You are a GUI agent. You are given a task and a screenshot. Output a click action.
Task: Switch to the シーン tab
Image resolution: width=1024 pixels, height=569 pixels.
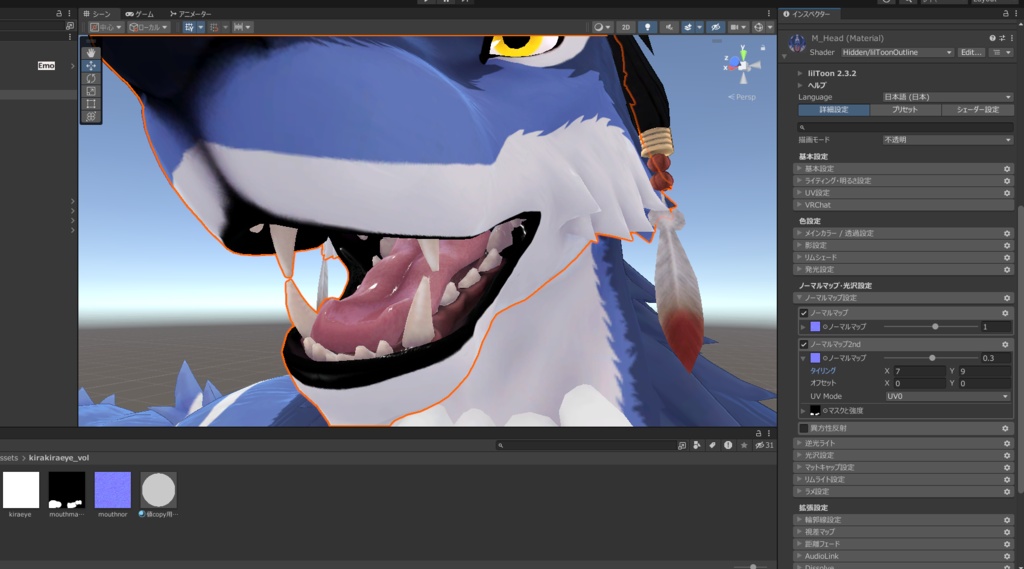point(97,14)
